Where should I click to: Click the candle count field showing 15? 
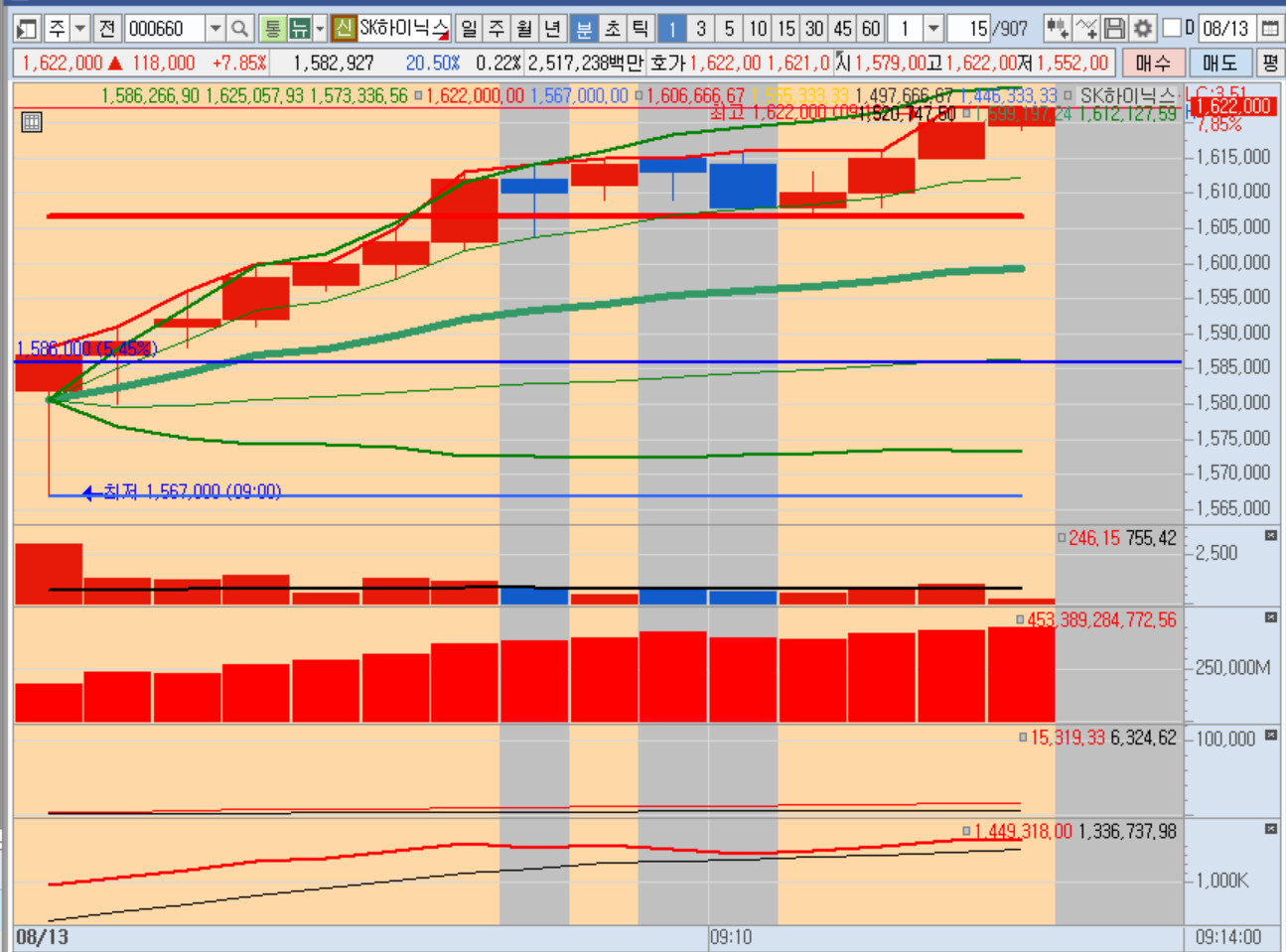968,29
